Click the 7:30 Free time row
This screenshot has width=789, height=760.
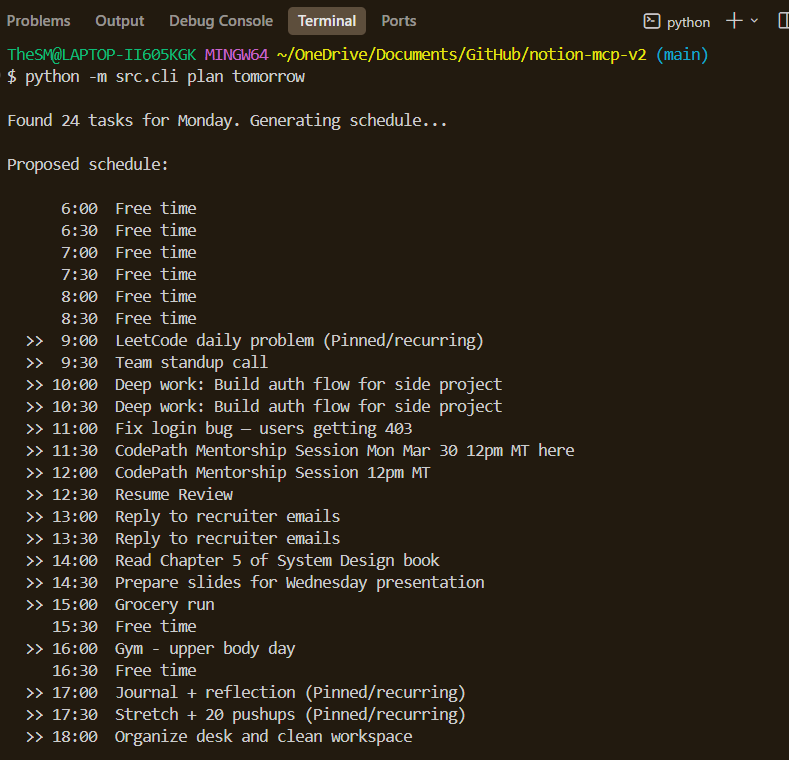129,275
